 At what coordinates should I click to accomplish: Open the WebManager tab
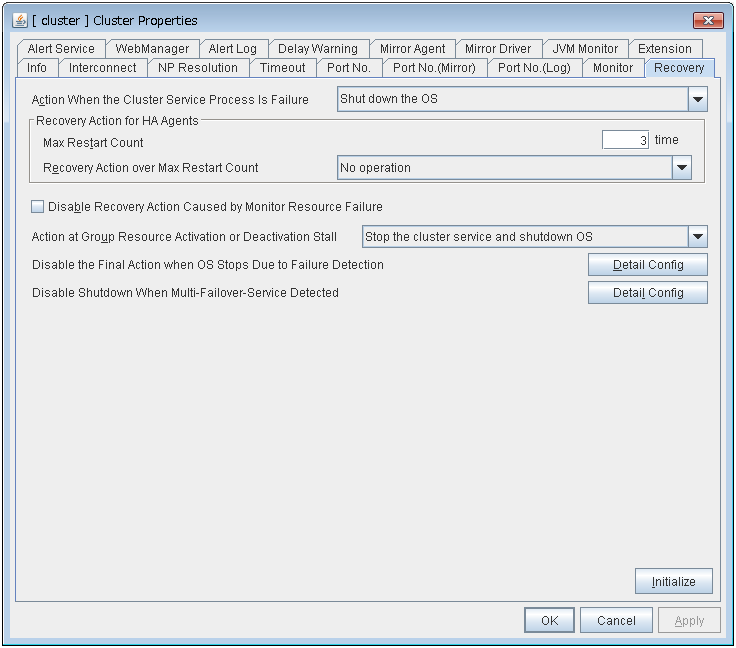[152, 49]
